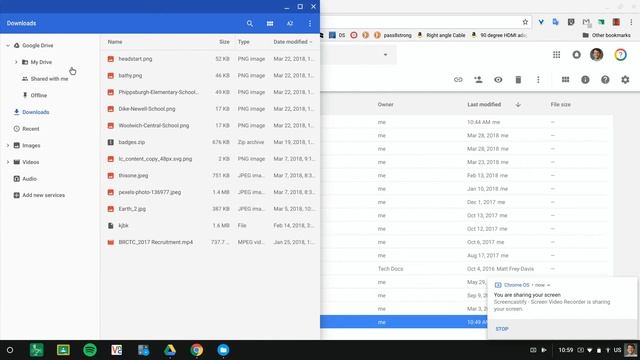Expand the Videos sidebar section

(x=8, y=162)
